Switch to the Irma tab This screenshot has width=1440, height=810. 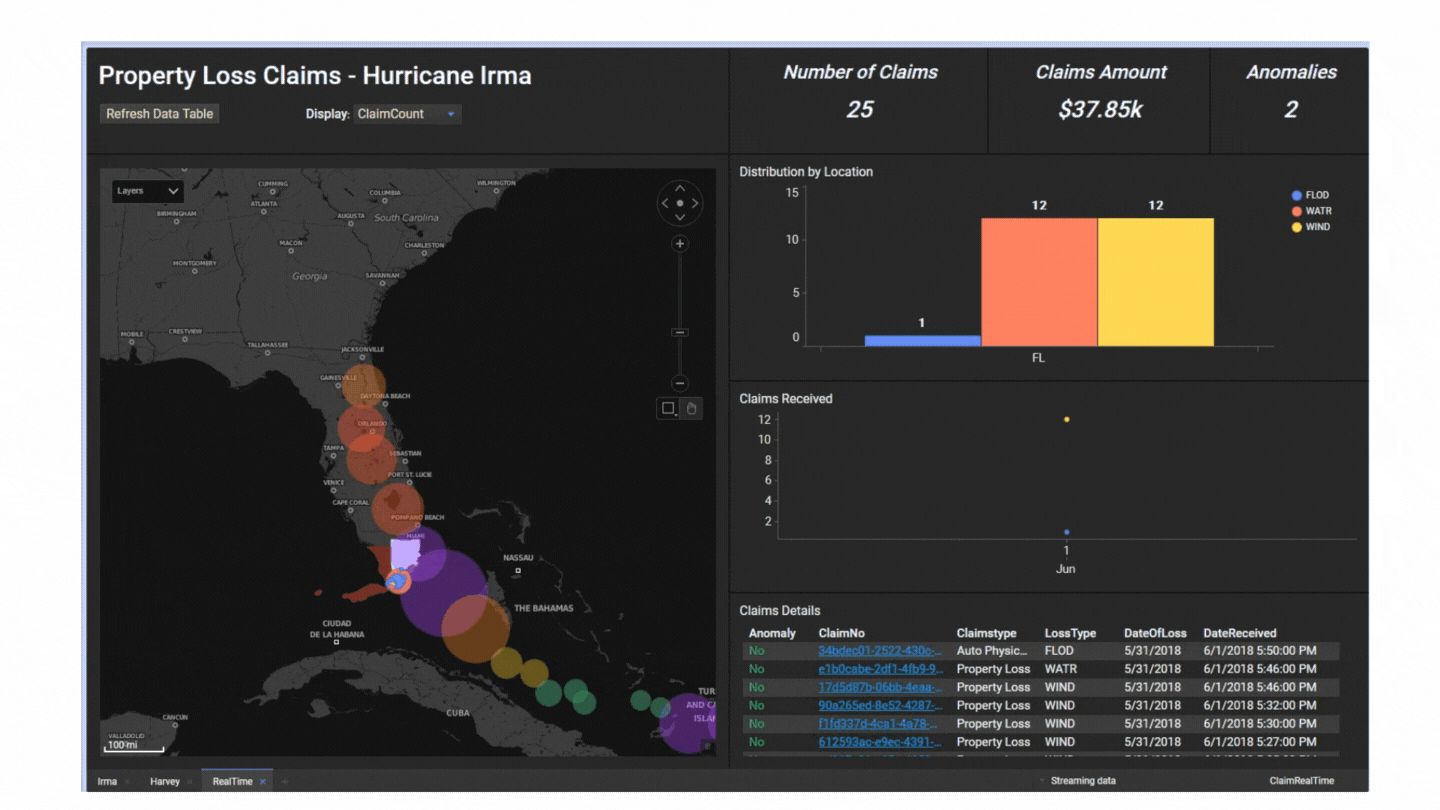coord(107,781)
